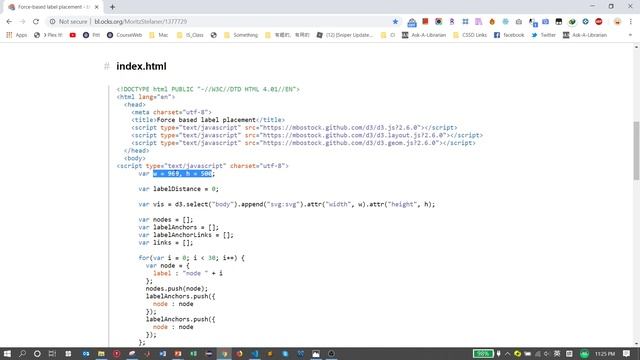Open File Explorer from the taskbar
The width and height of the screenshot is (640, 360).
[x=101, y=353]
